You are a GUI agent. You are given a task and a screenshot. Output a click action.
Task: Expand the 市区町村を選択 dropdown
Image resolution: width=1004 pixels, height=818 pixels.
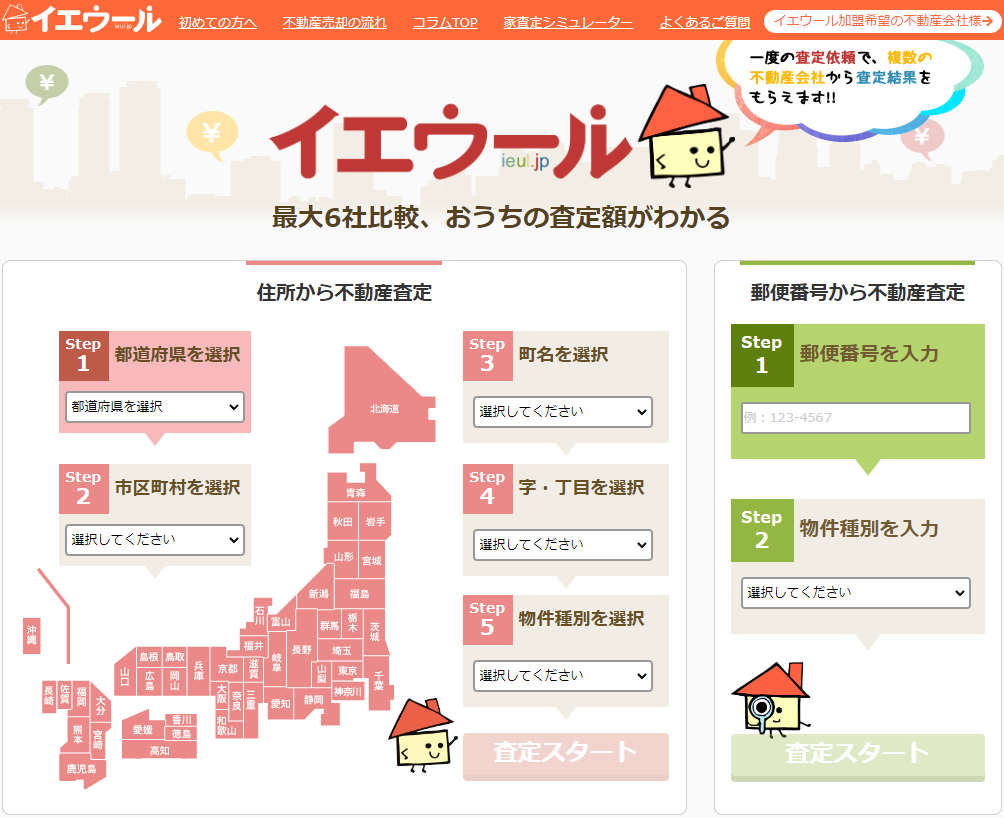154,540
